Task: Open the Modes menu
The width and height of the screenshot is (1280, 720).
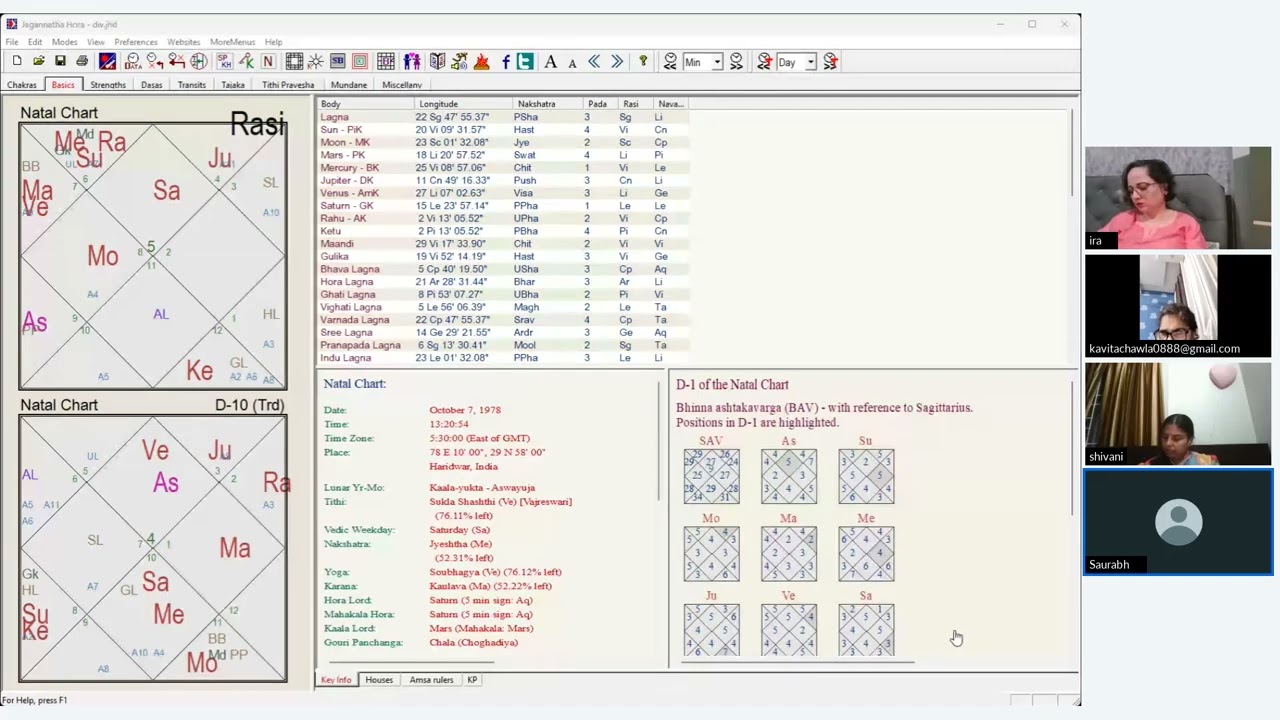Action: click(x=64, y=42)
